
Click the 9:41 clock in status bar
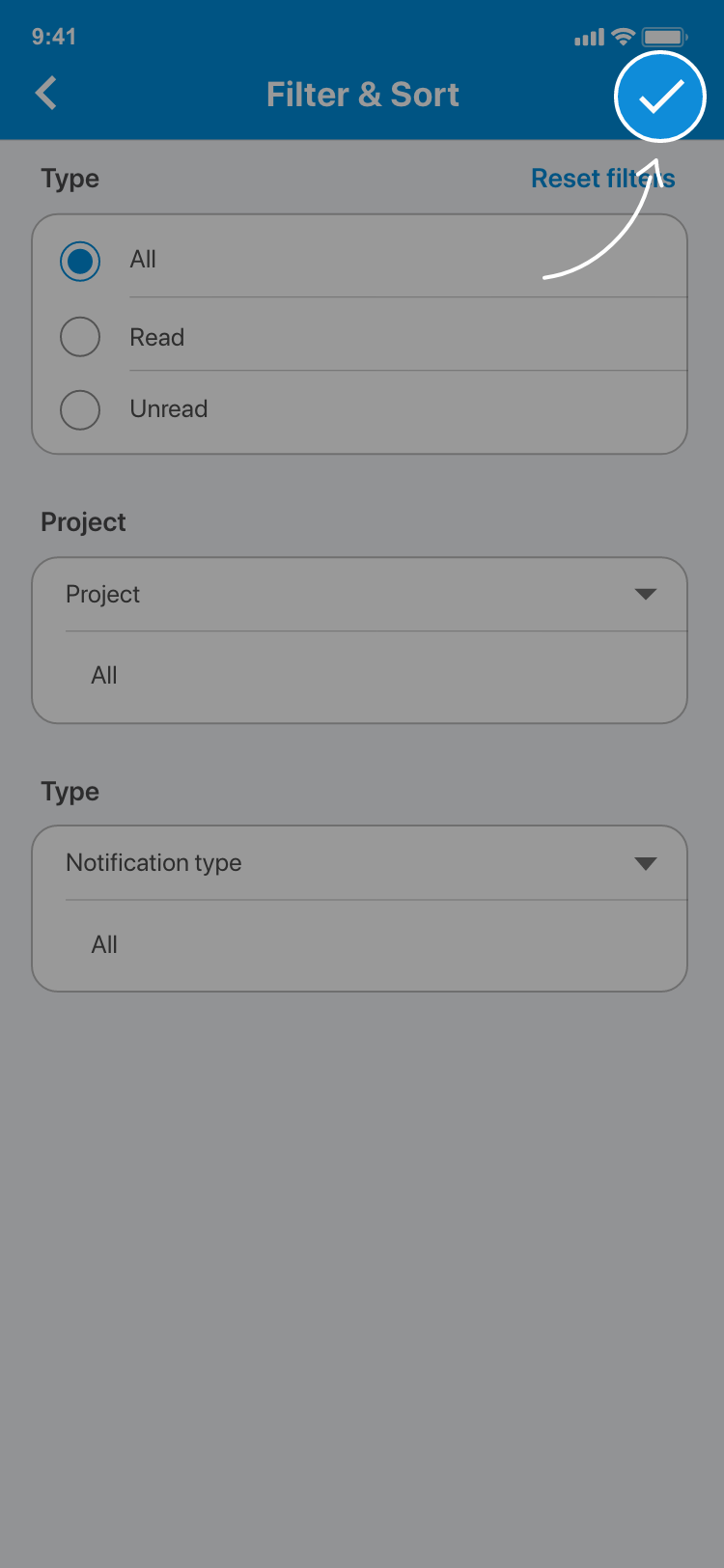coord(54,37)
